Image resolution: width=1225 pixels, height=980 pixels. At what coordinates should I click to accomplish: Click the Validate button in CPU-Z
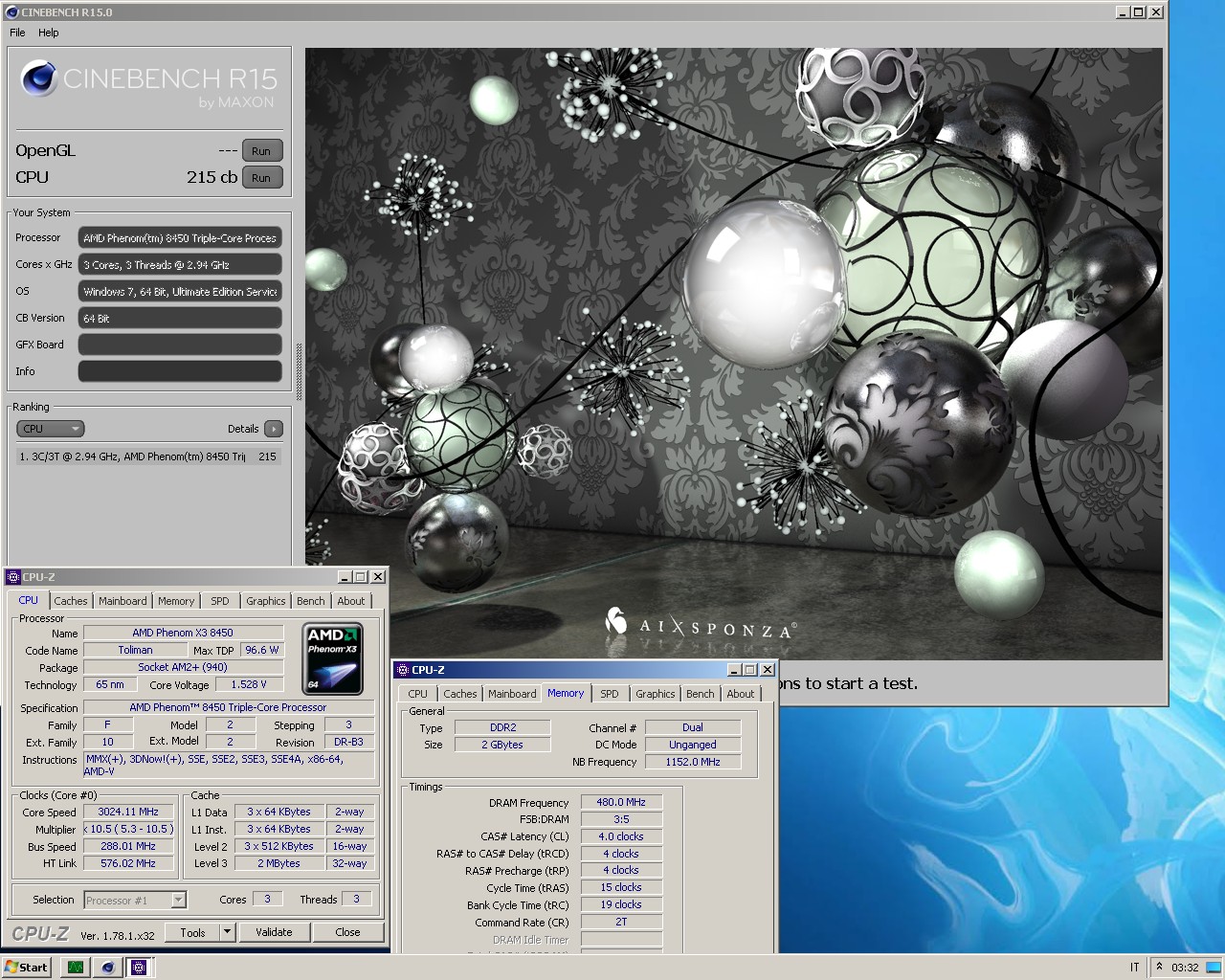click(x=274, y=932)
